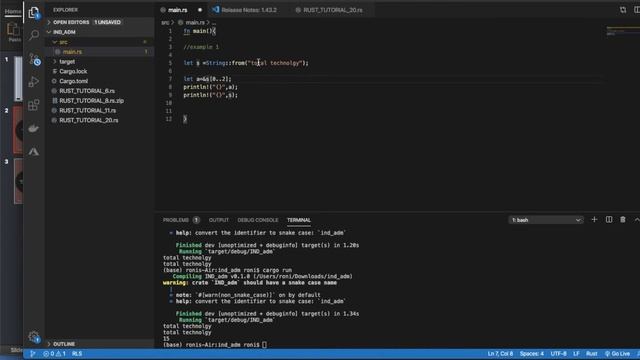640x360 pixels.
Task: Click the maximize panel chevron icon
Action: (x=636, y=220)
